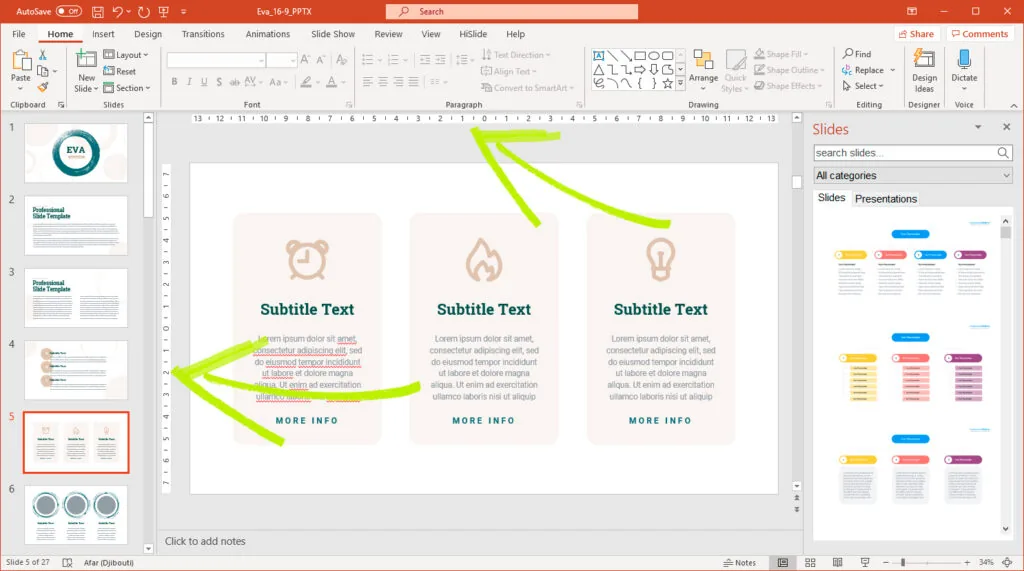
Task: Switch to the Insert tab
Action: pyautogui.click(x=103, y=34)
